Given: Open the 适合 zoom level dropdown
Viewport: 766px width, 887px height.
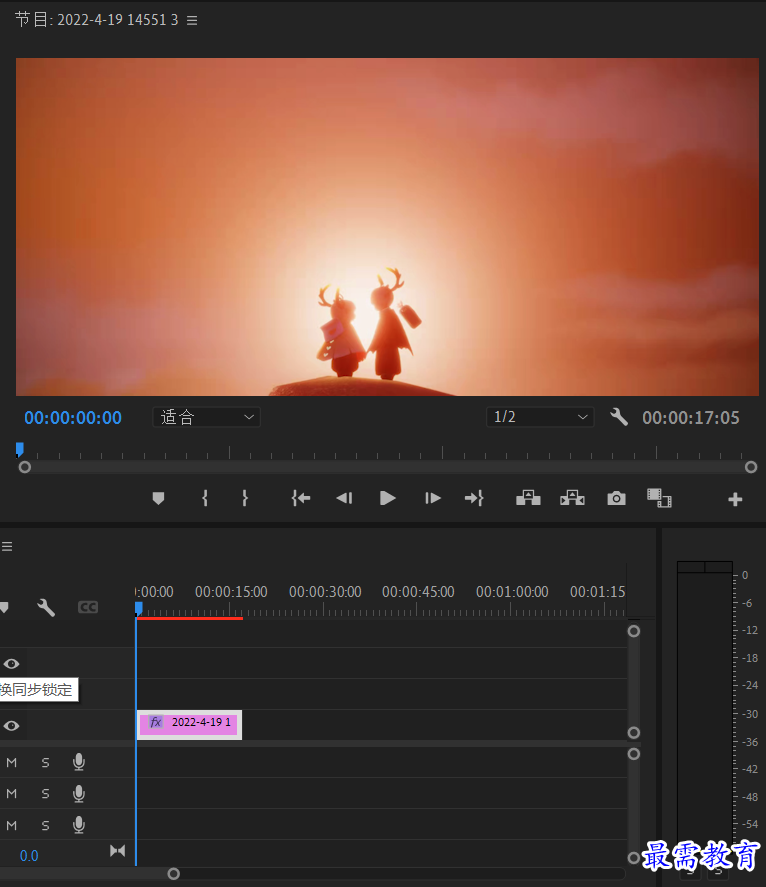Looking at the screenshot, I should click(206, 417).
